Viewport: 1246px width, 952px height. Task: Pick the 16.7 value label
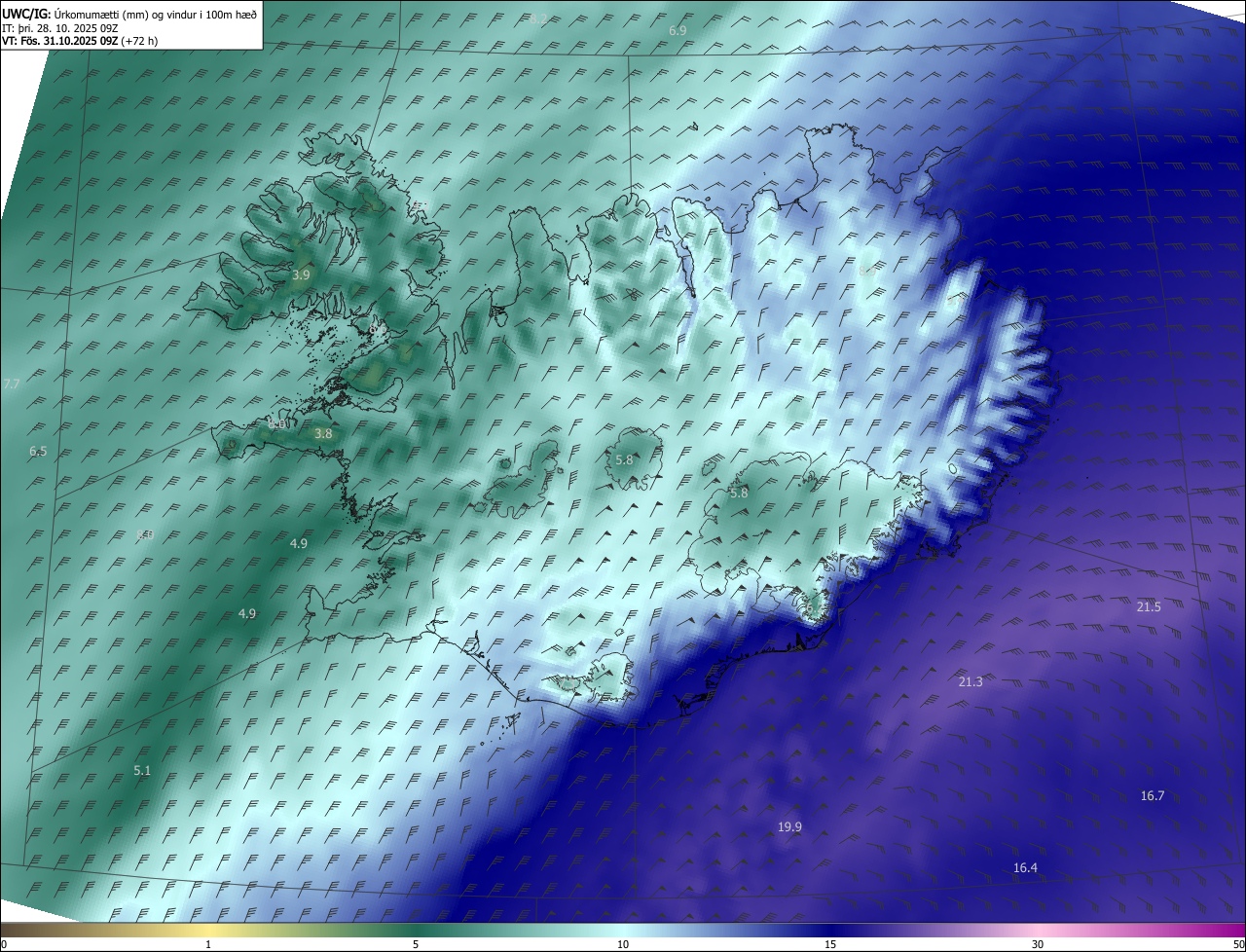click(x=1153, y=795)
